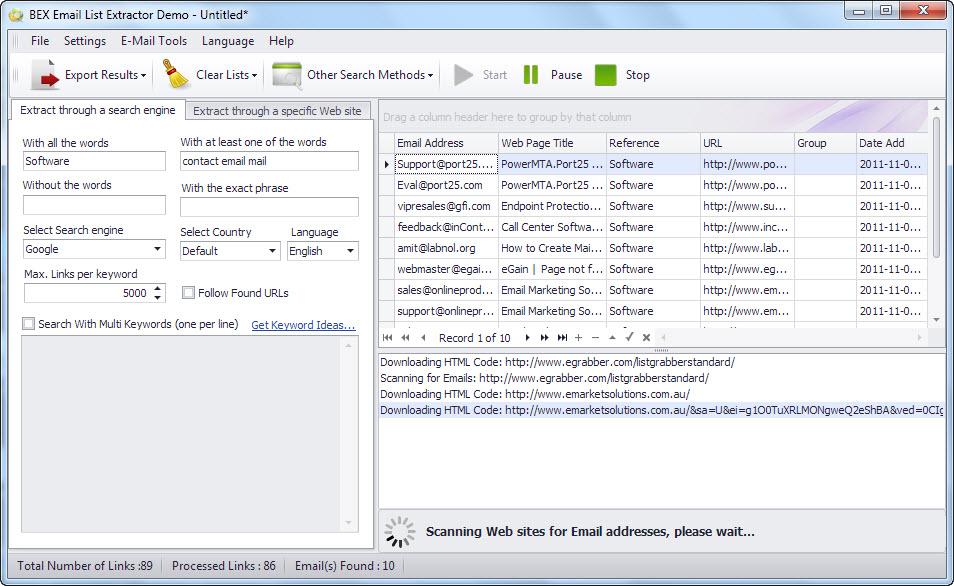Viewport: 954px width, 586px height.
Task: Enable Follow Found URLs checkbox
Action: click(189, 293)
